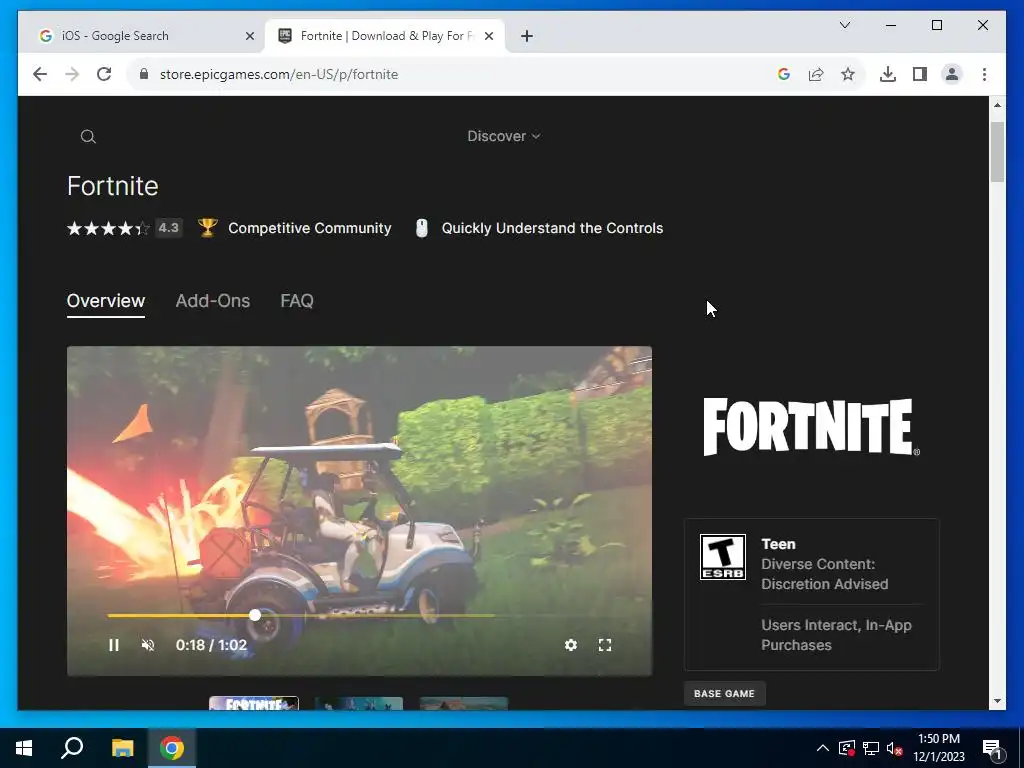Show hidden system tray icons

[x=823, y=748]
